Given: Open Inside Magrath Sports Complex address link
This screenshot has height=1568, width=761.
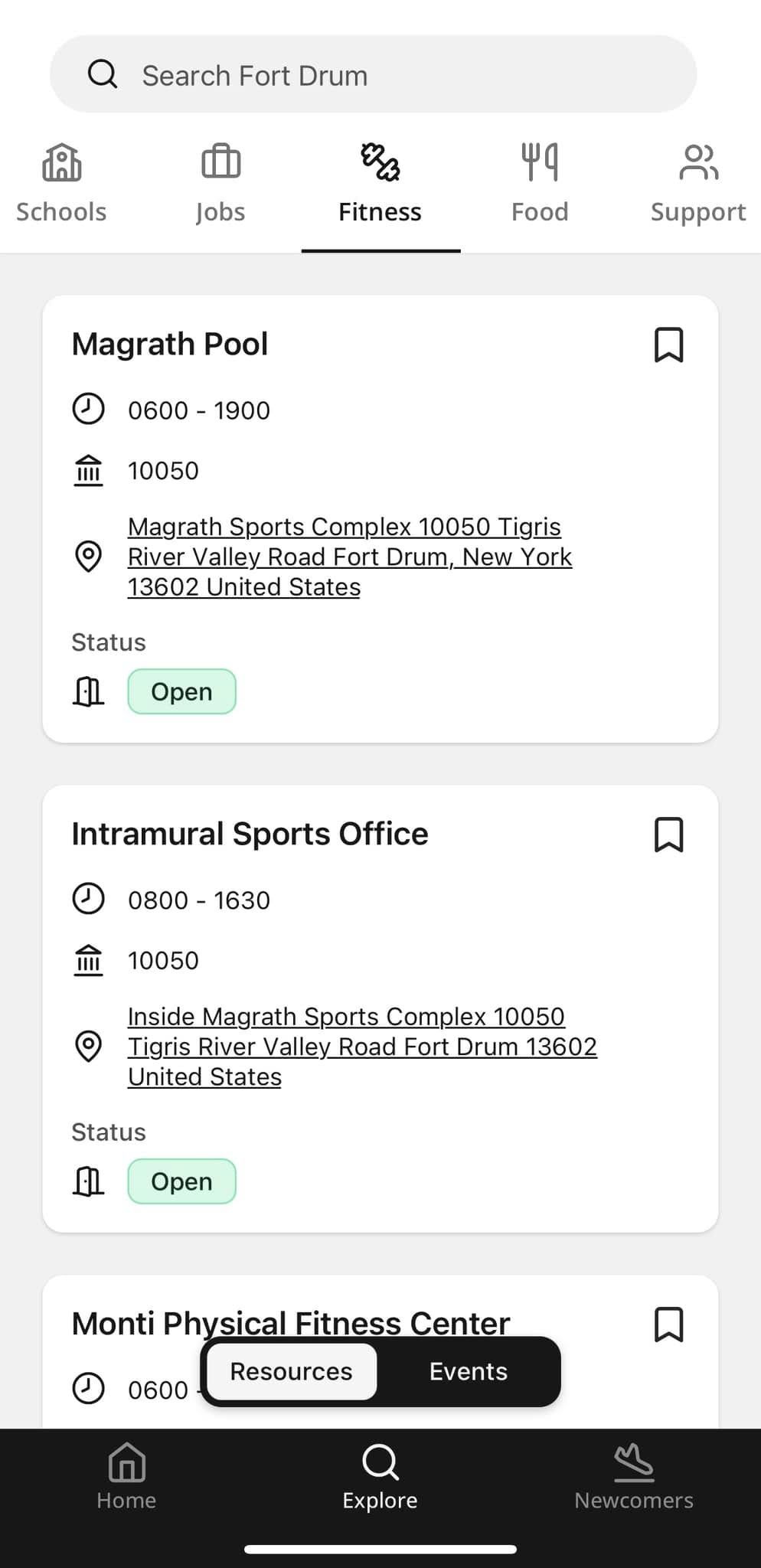Looking at the screenshot, I should point(361,1046).
